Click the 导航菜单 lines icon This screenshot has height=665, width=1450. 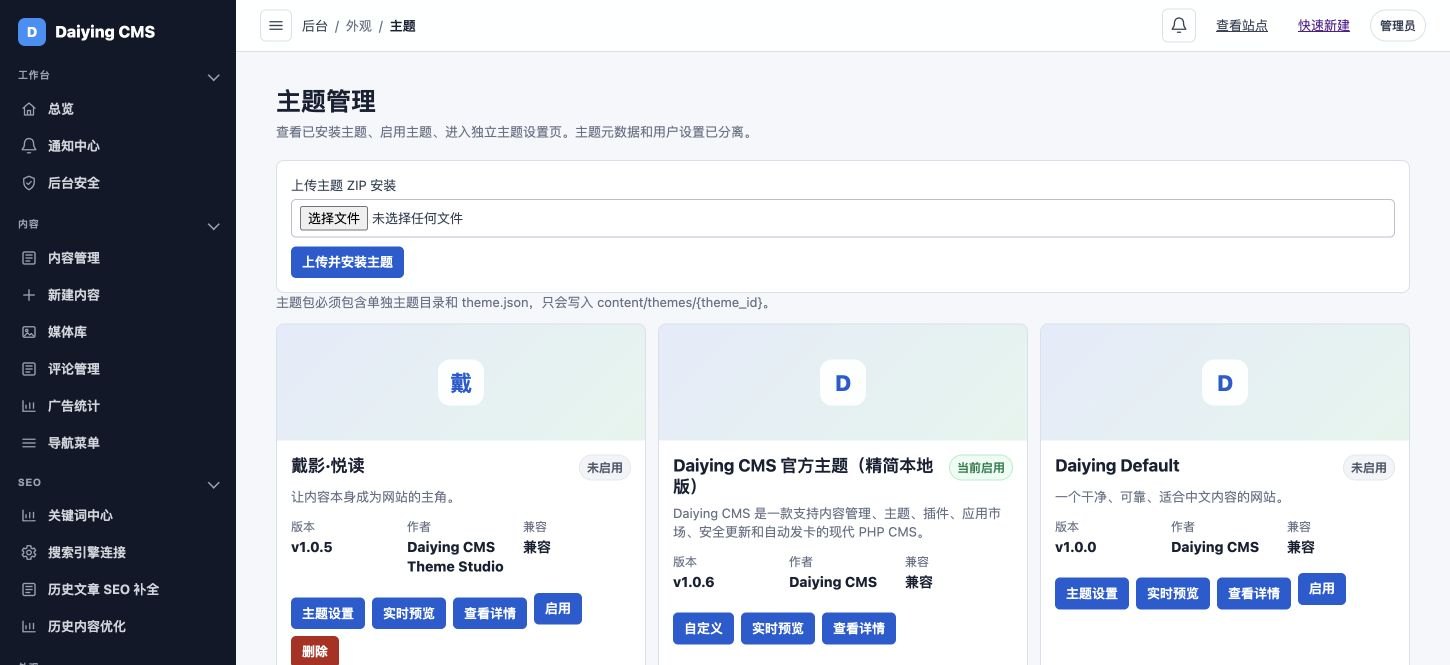tap(29, 443)
